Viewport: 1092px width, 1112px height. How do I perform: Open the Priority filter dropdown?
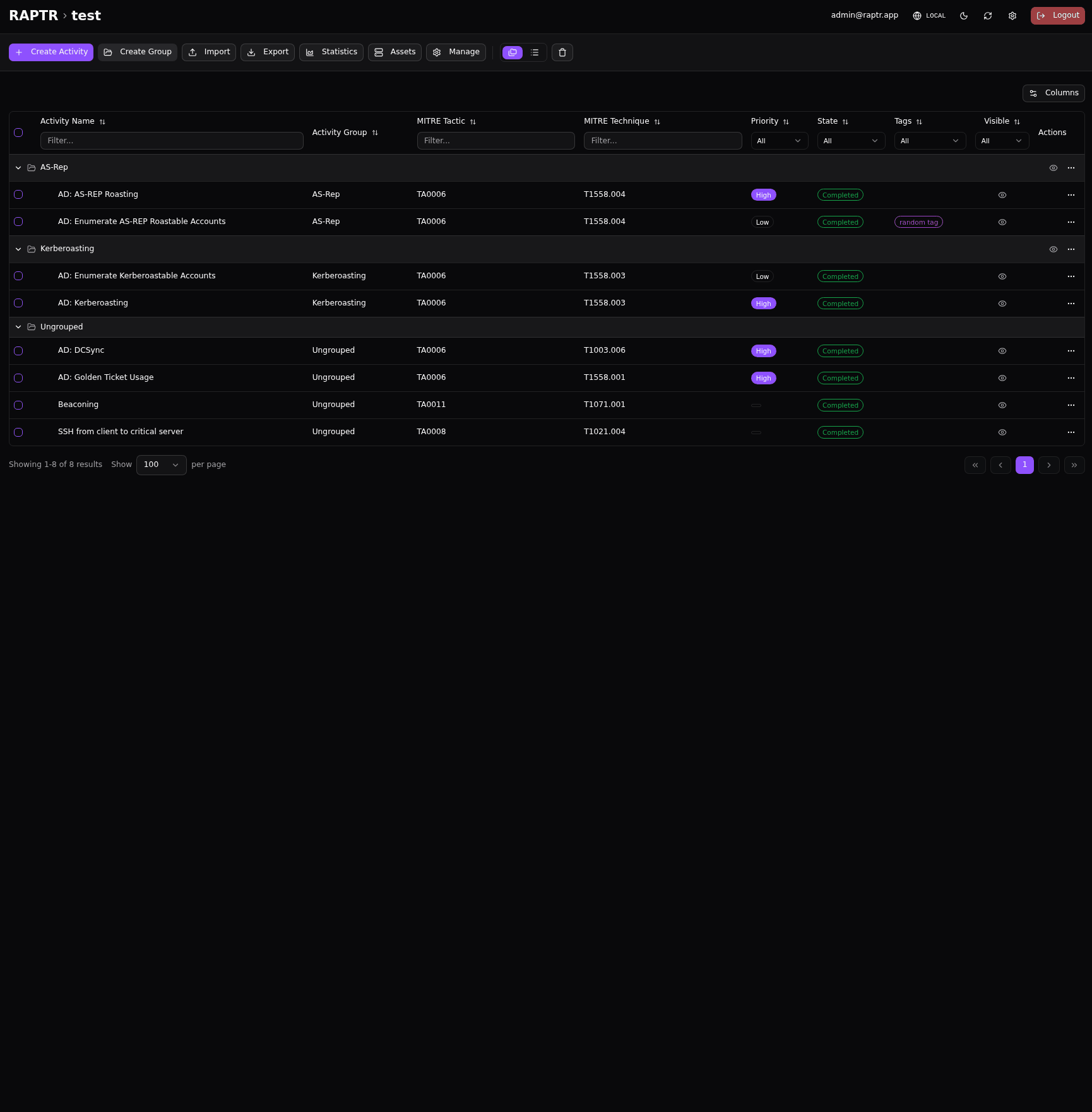(779, 141)
